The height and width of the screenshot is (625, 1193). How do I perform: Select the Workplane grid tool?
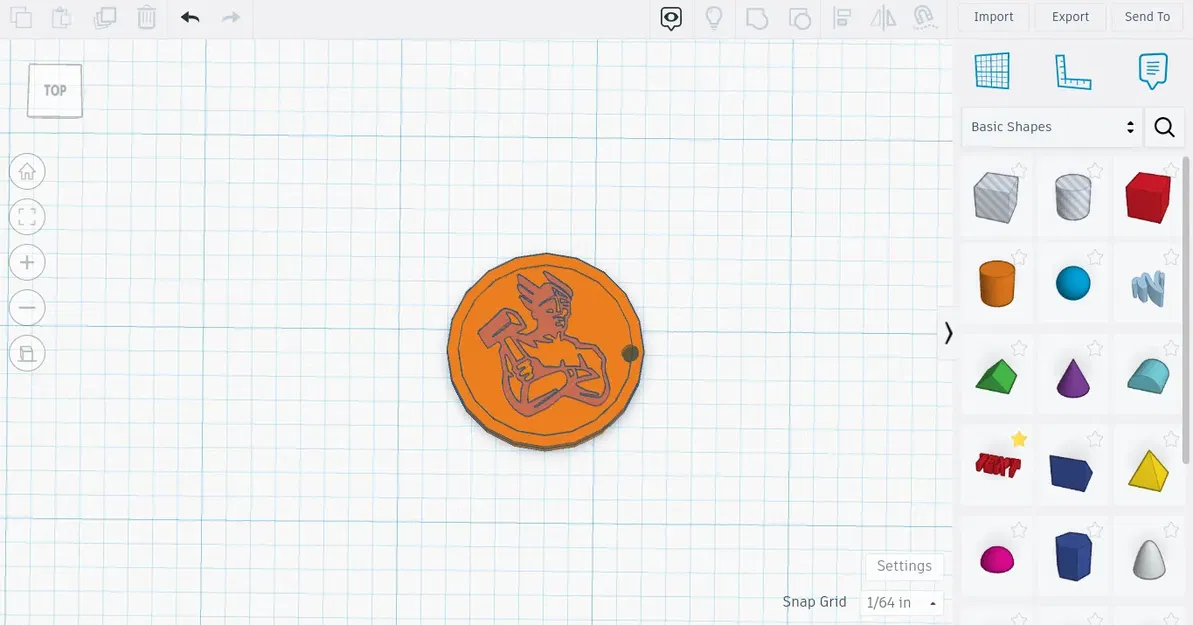click(991, 70)
